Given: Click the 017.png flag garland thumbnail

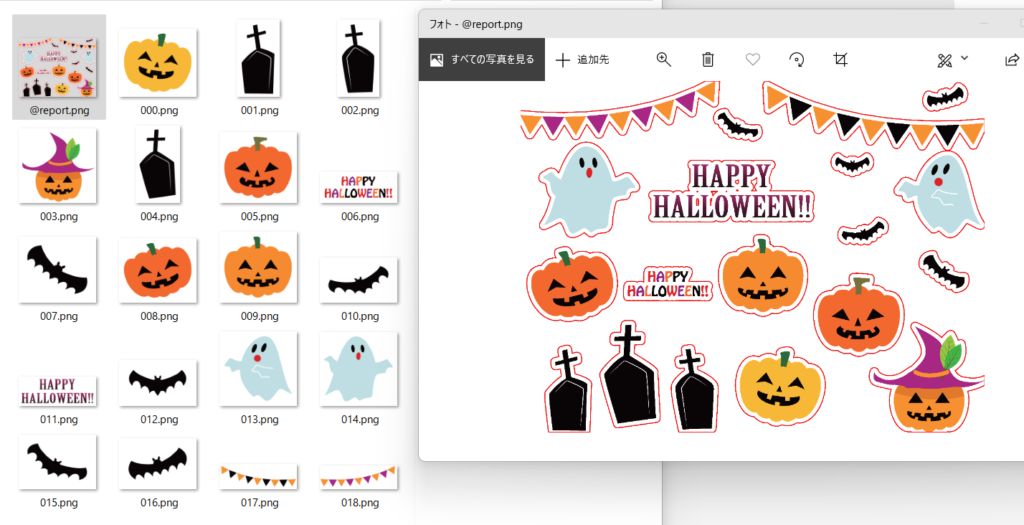Looking at the screenshot, I should click(x=258, y=476).
